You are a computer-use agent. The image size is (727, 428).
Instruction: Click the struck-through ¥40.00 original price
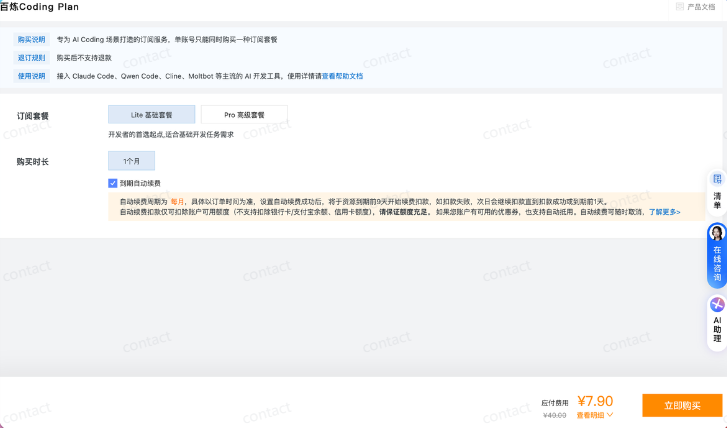(x=555, y=415)
